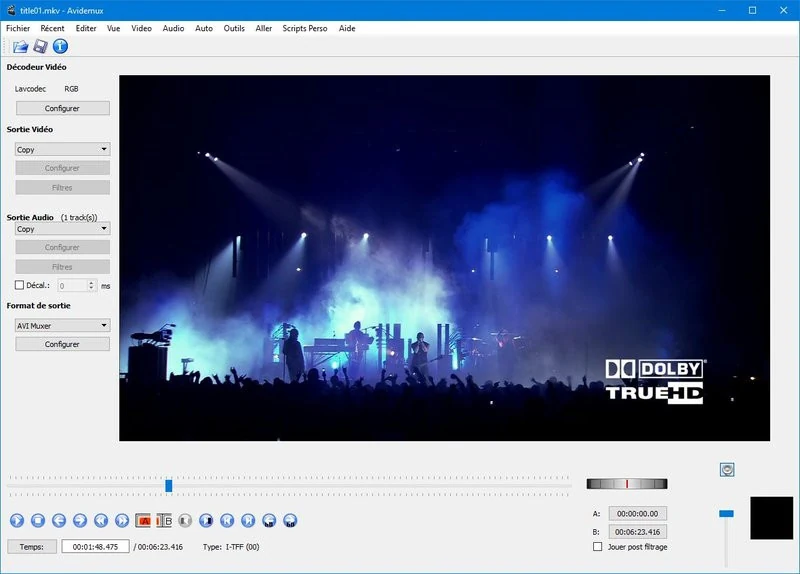This screenshot has height=574, width=800.
Task: Click the total duration /00:06:23.416 text
Action: (x=158, y=546)
